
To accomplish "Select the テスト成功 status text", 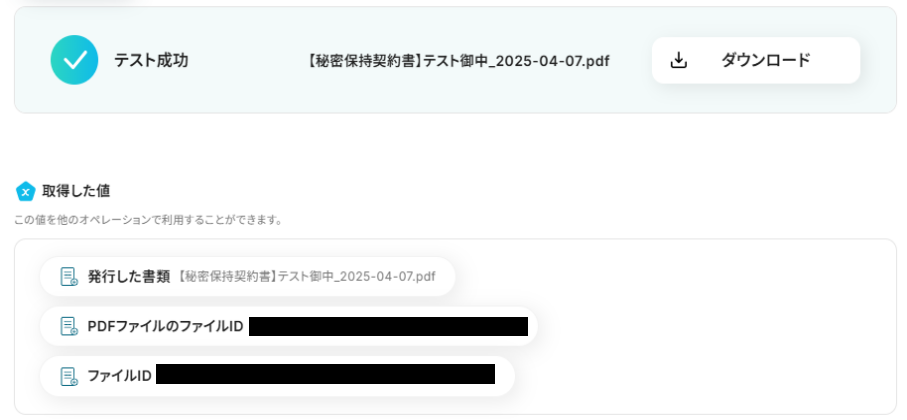I will coord(151,60).
